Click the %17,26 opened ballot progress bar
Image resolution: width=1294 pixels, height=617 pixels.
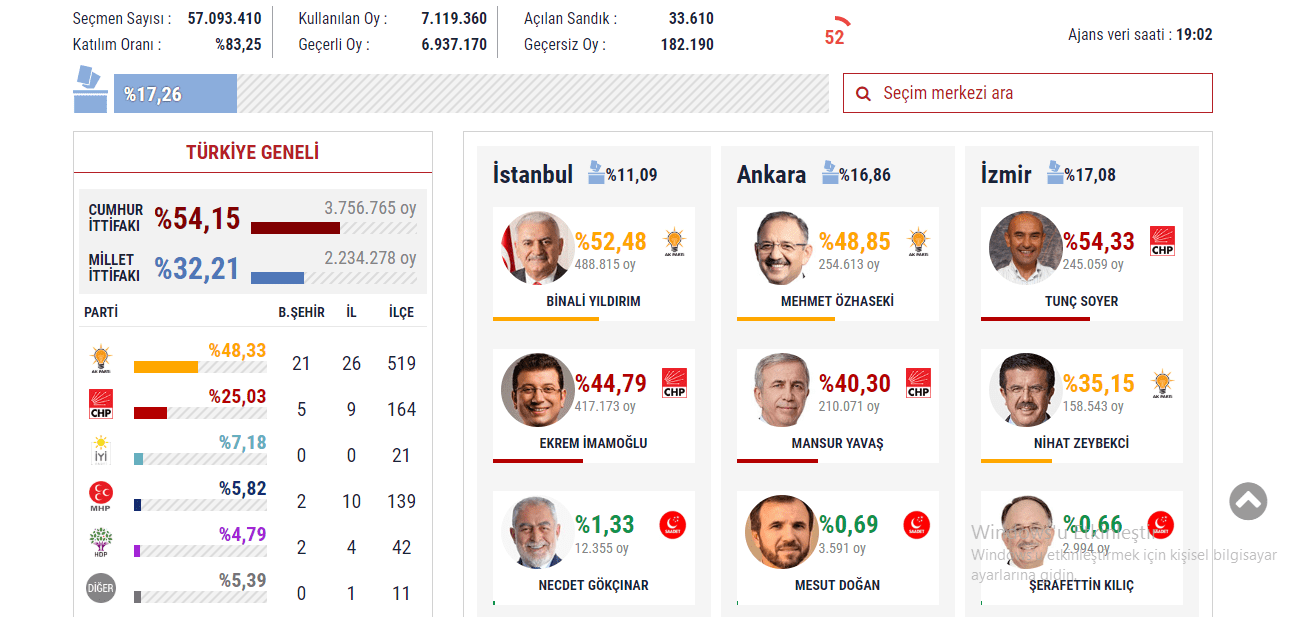[471, 94]
